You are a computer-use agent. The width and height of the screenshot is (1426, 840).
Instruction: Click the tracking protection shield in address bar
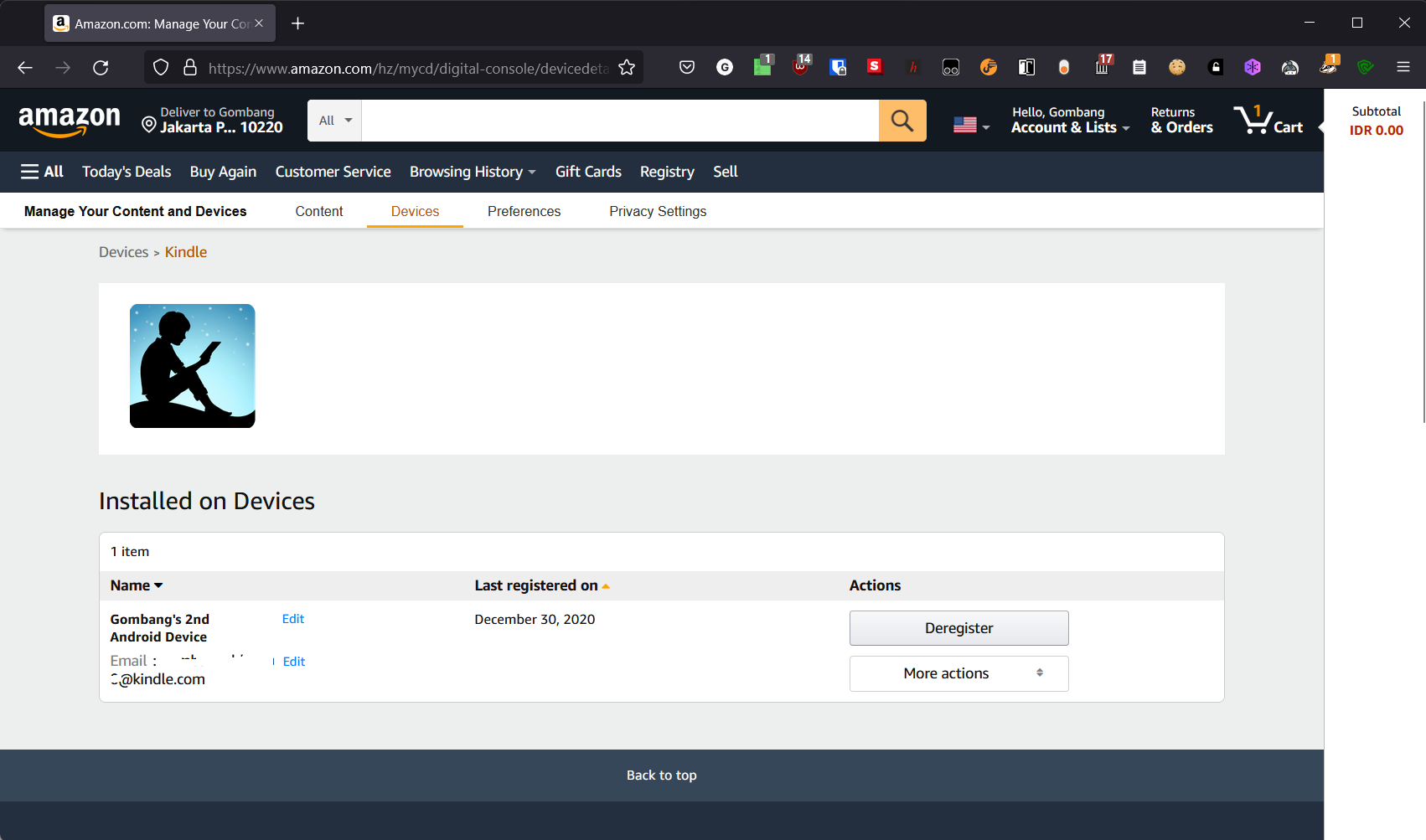coord(162,68)
